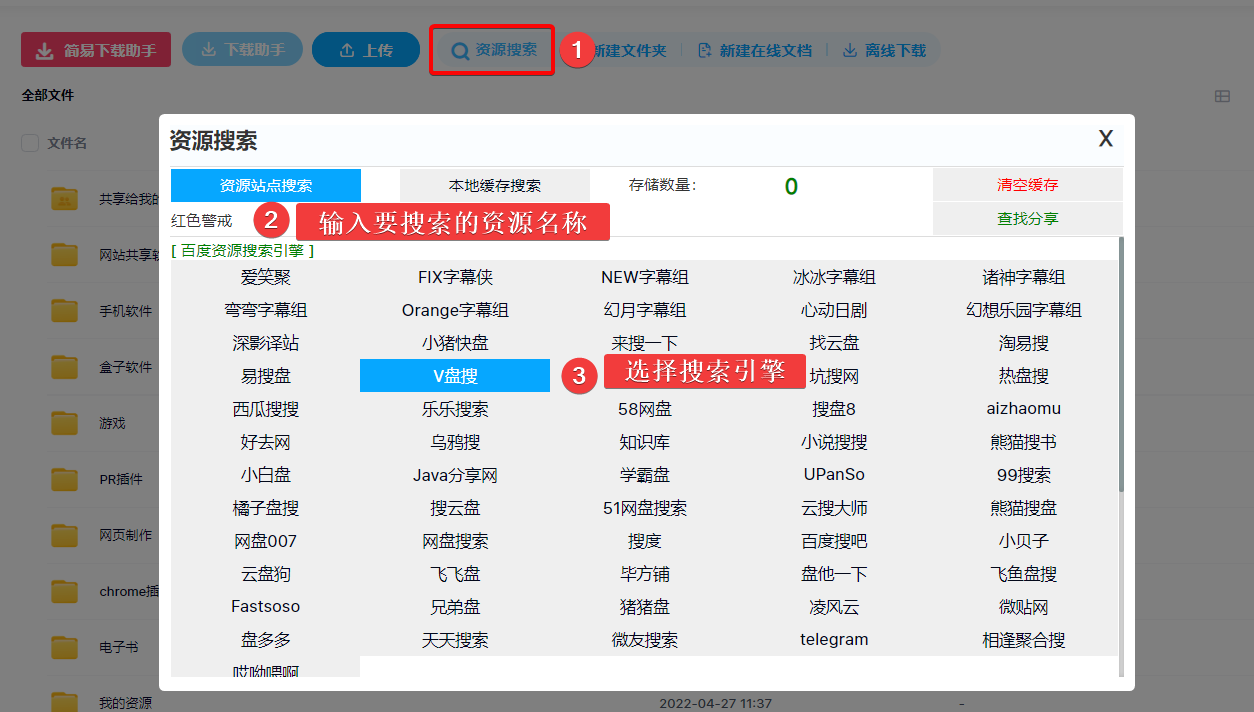Open the 电子书 folder

coord(118,647)
